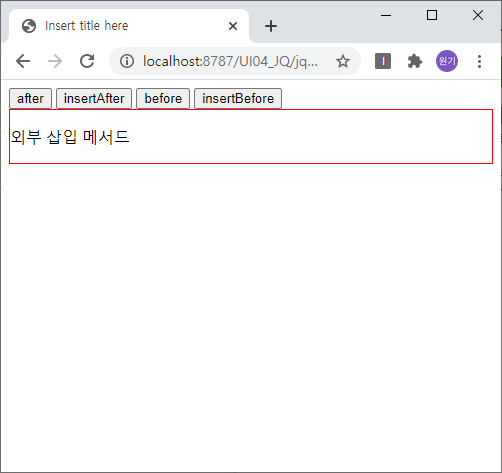Click the 'insertBefore' button
The image size is (502, 473).
[238, 99]
